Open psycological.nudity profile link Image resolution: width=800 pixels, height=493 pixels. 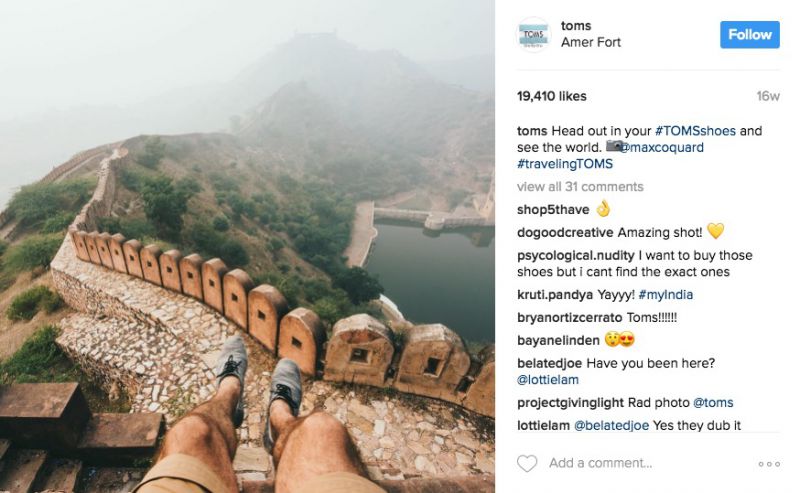point(576,256)
